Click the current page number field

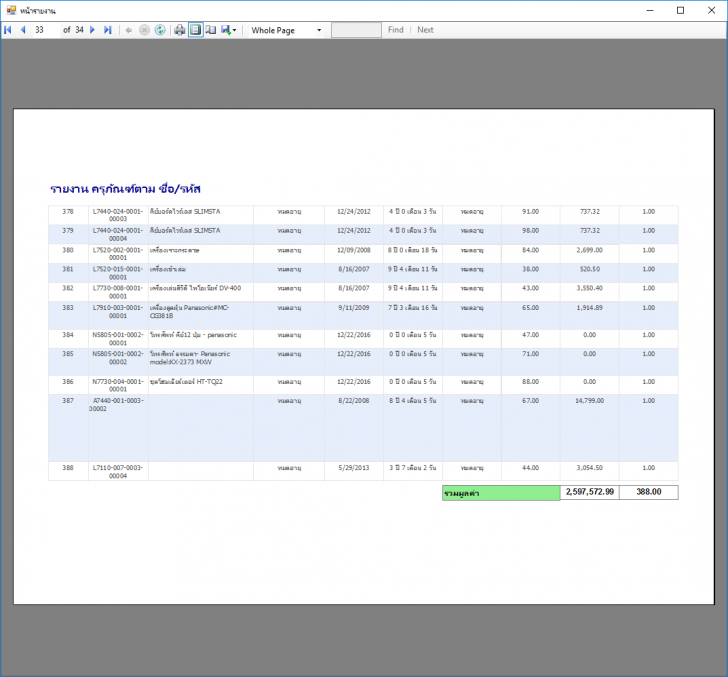tap(44, 30)
